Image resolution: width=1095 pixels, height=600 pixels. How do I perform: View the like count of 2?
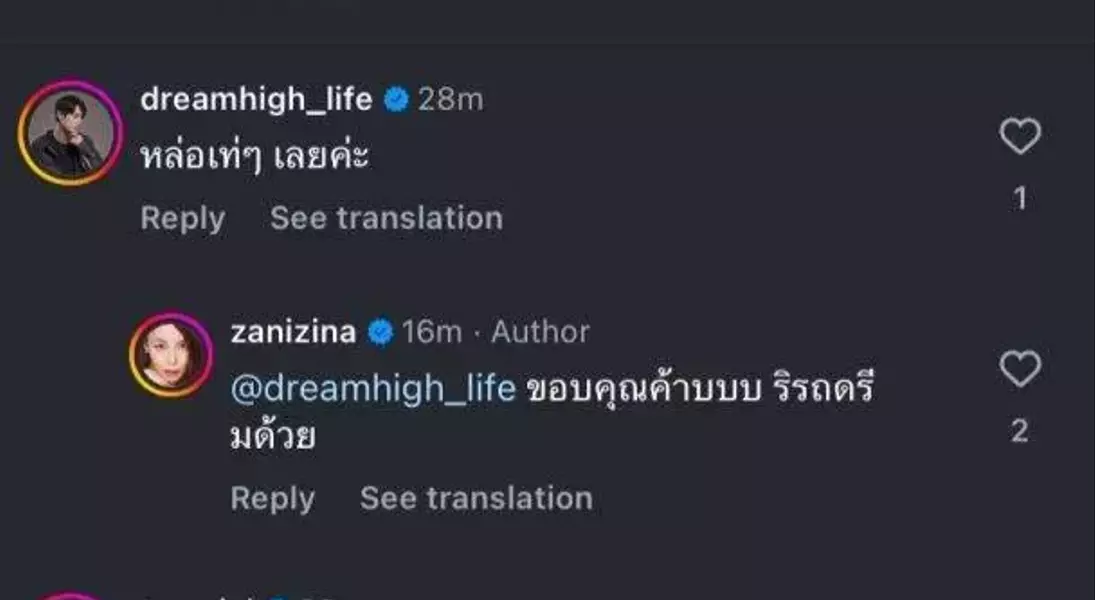pyautogui.click(x=1020, y=431)
